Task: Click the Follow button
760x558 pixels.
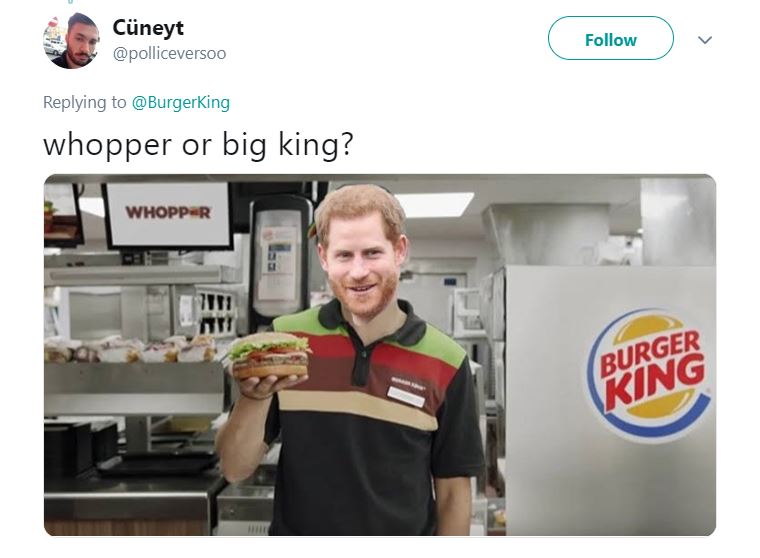Action: click(x=610, y=39)
